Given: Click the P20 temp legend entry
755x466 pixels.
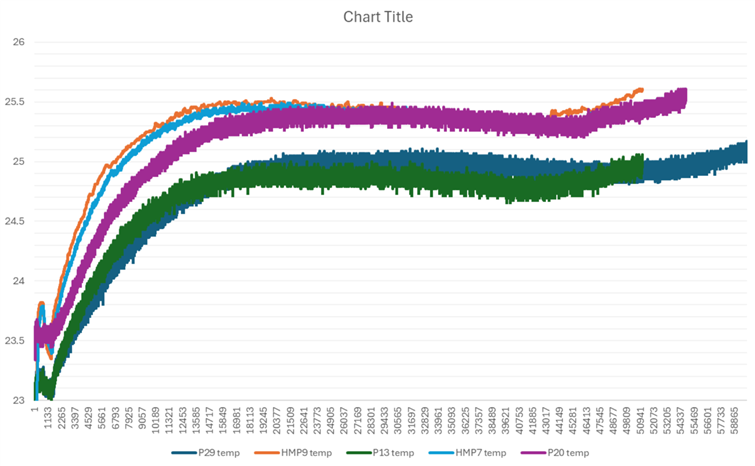Looking at the screenshot, I should [555, 453].
